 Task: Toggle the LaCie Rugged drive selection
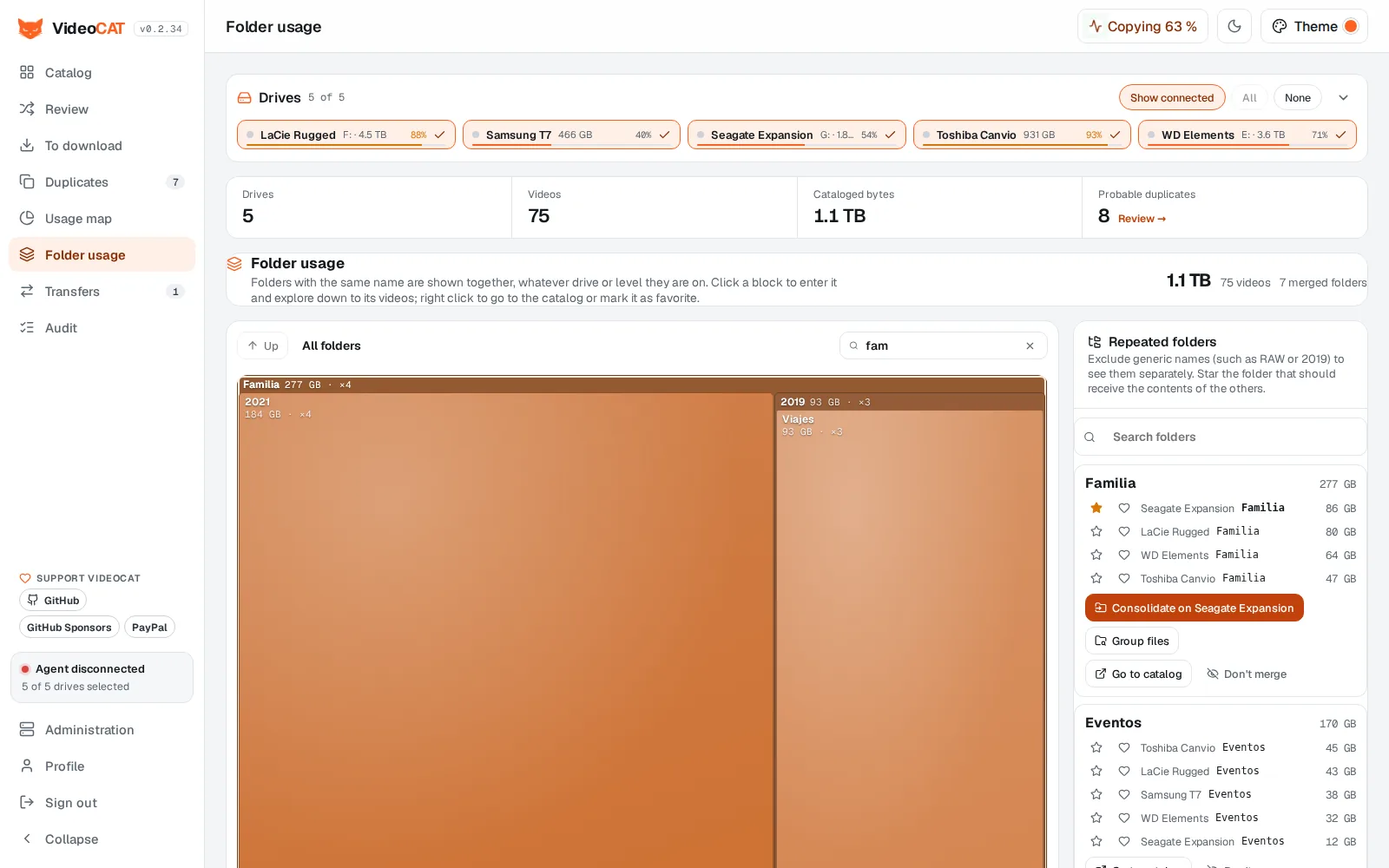click(x=346, y=135)
